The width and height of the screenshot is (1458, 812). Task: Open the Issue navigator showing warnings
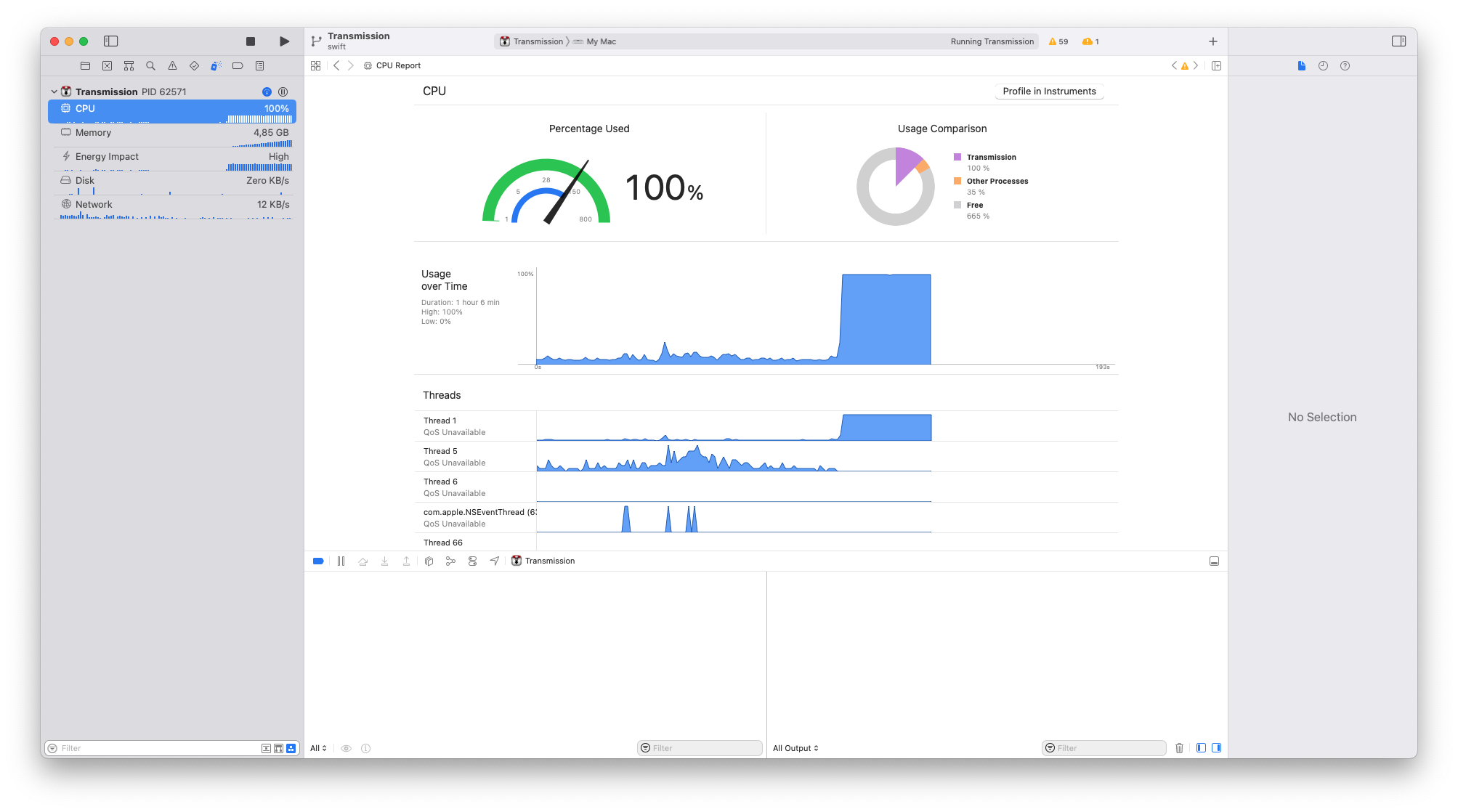[x=172, y=65]
